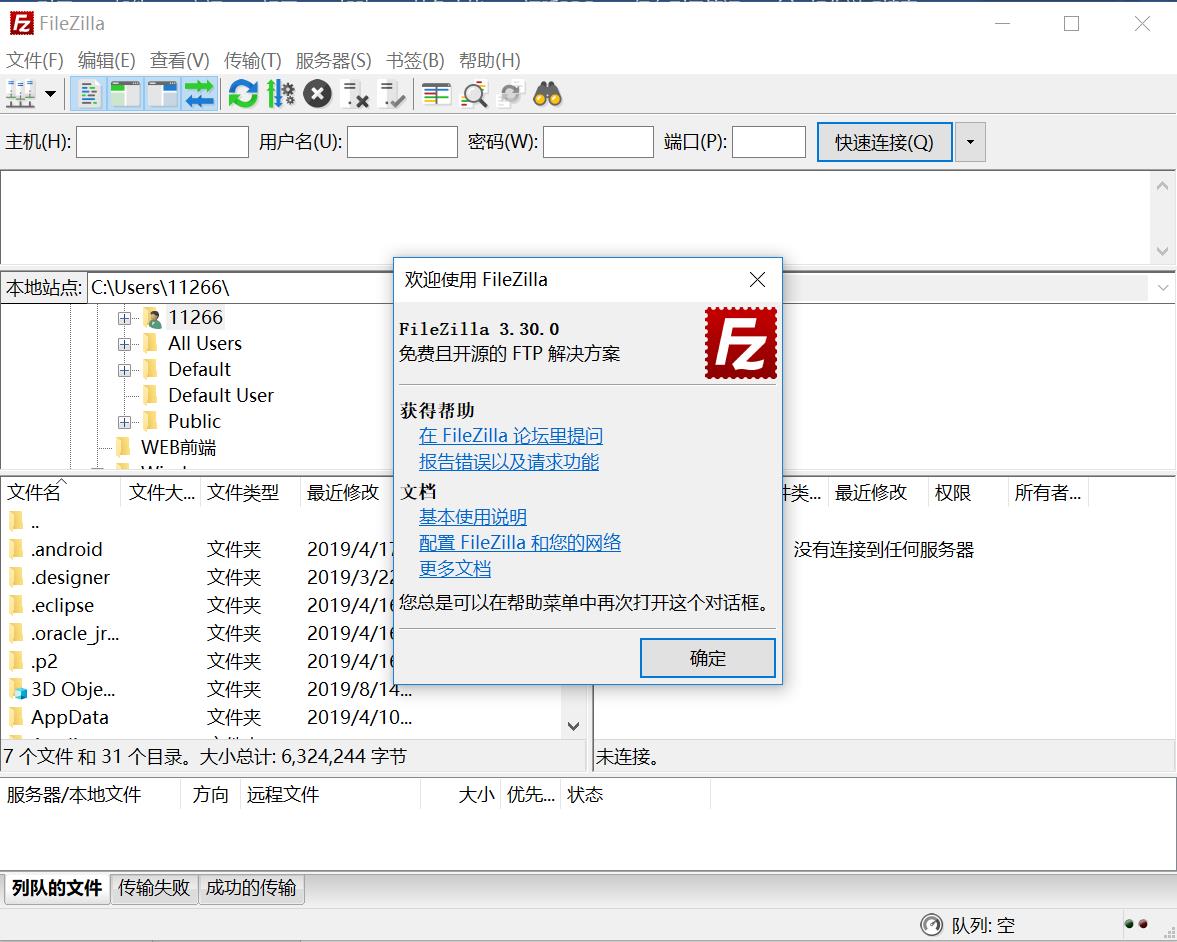Image resolution: width=1177 pixels, height=942 pixels.
Task: Select the .android folder row
Action: pyautogui.click(x=198, y=549)
